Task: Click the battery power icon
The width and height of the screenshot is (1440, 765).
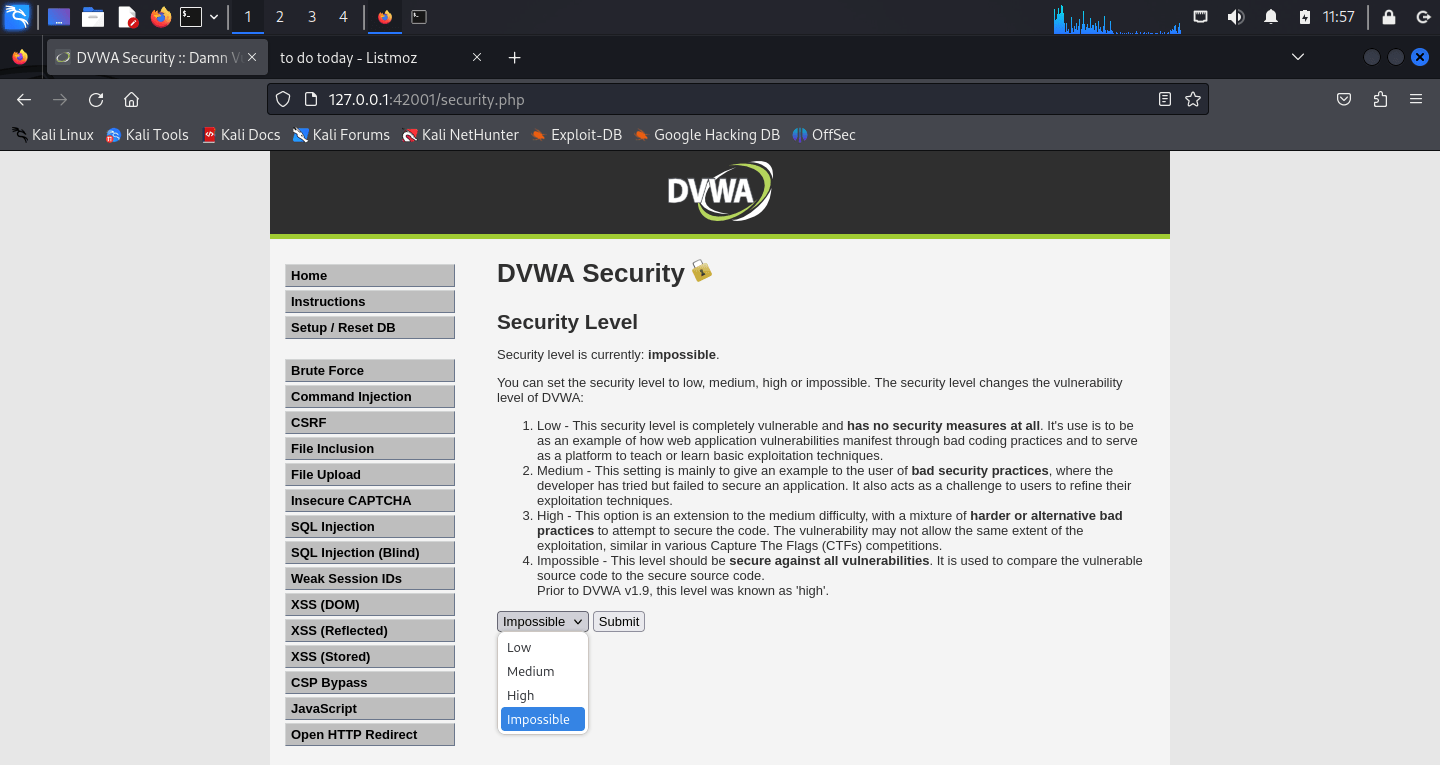Action: pyautogui.click(x=1304, y=17)
